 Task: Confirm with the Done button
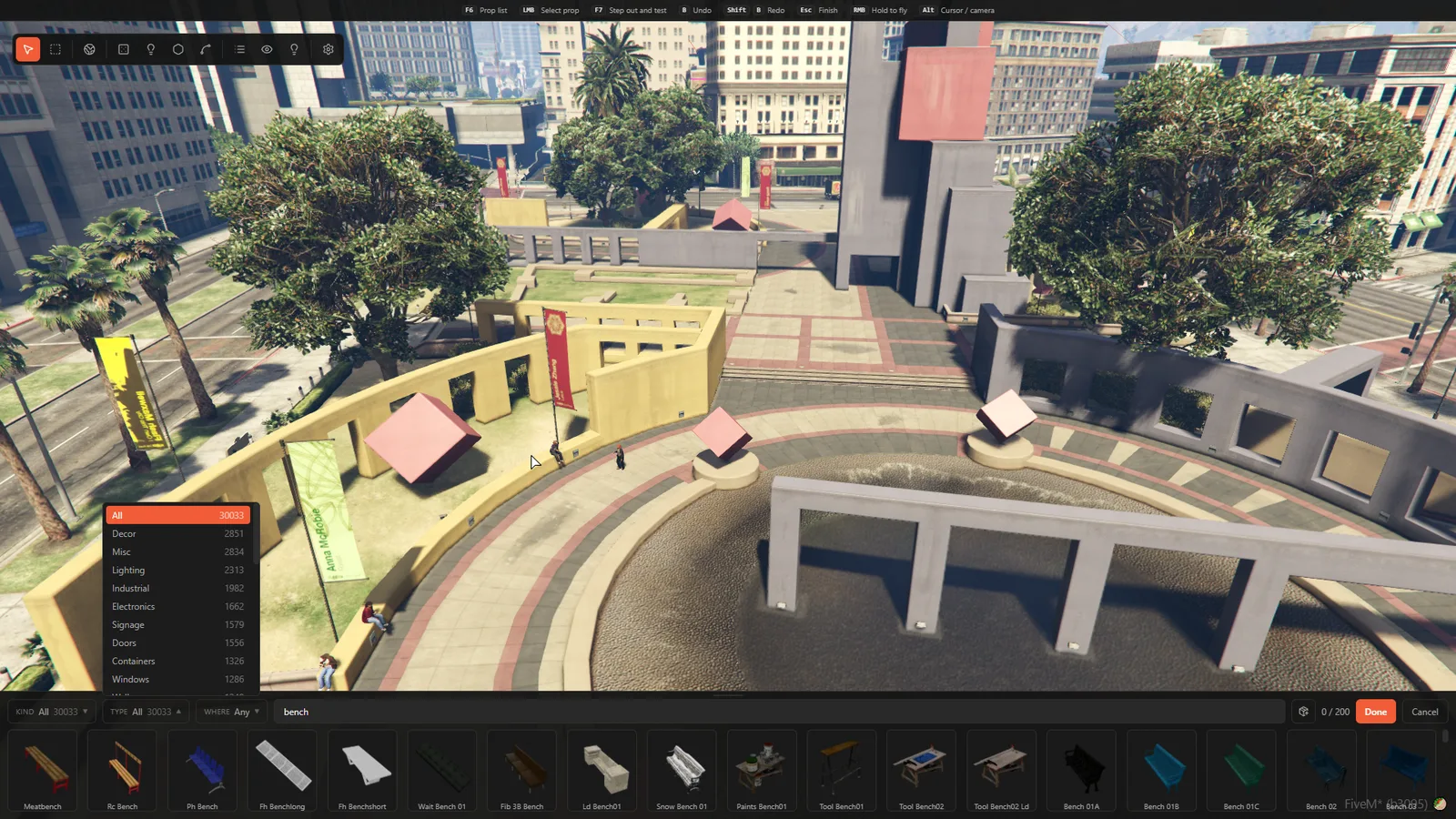tap(1375, 712)
